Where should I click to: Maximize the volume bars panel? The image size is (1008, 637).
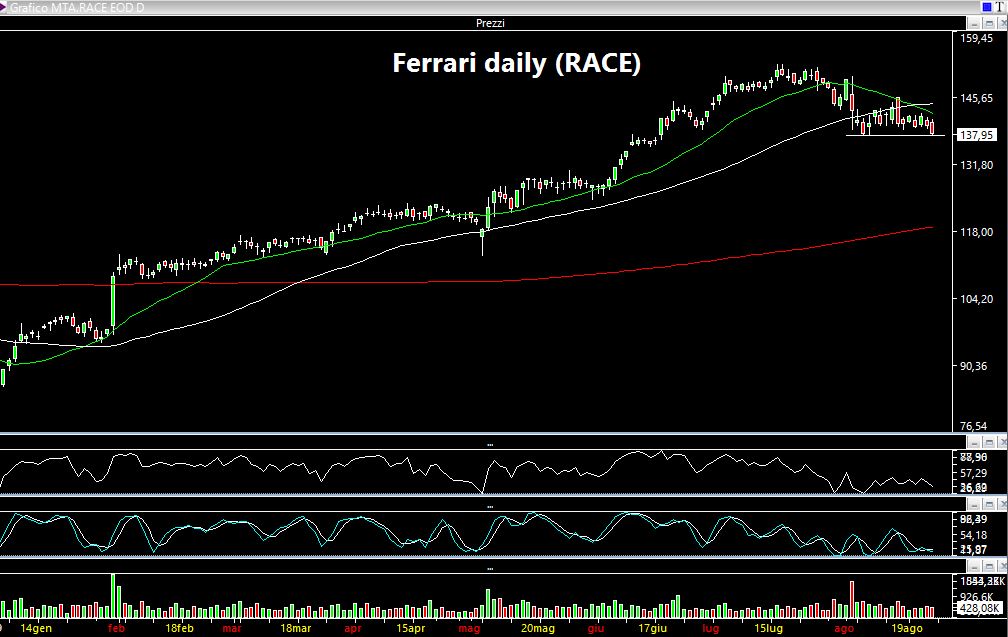[x=989, y=566]
